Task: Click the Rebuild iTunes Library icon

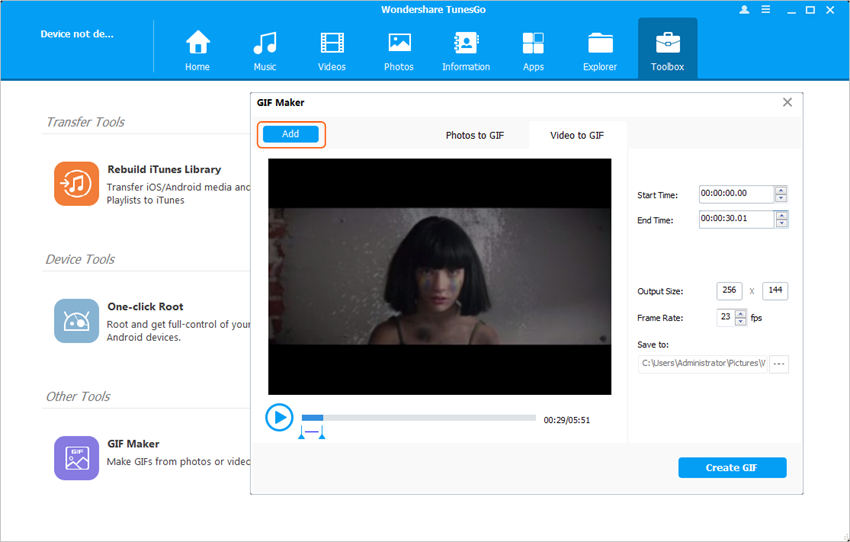Action: tap(76, 184)
